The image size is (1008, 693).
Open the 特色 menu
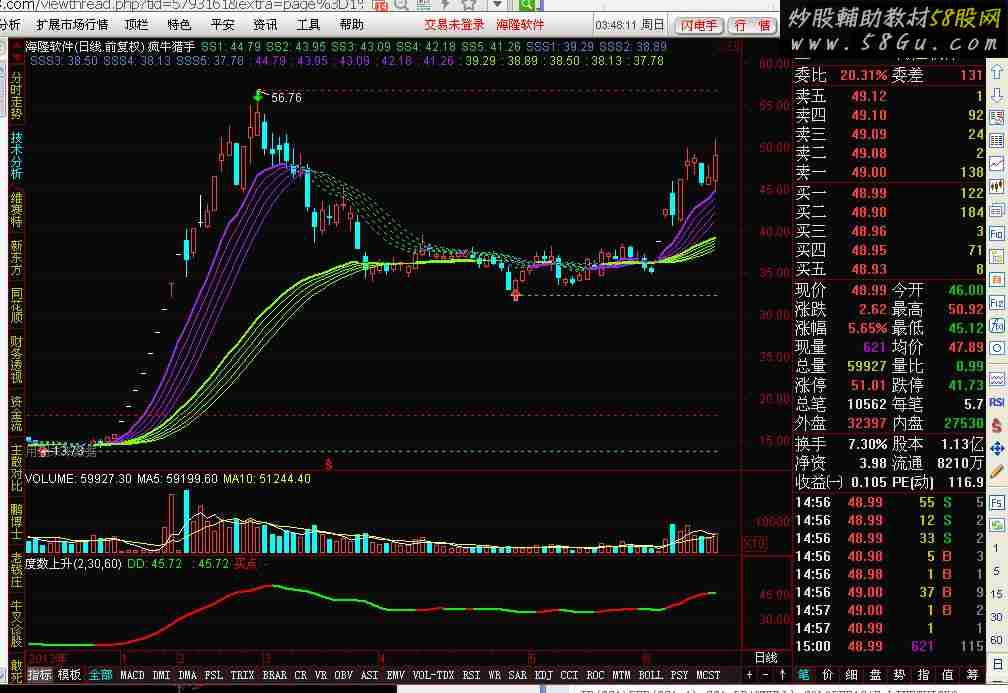coord(179,24)
